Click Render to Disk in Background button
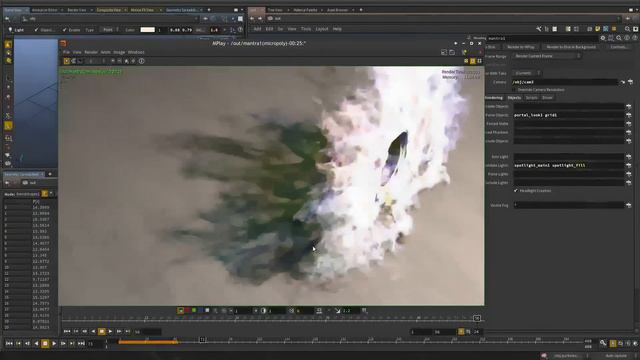 coord(571,47)
